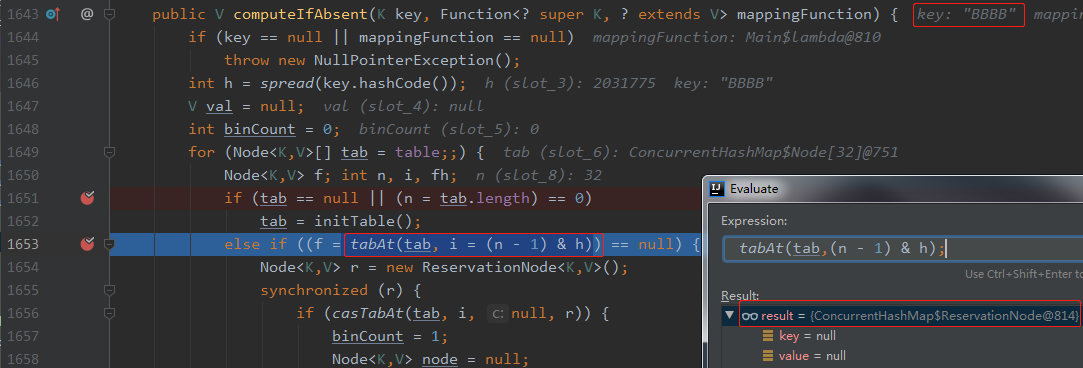Click the 'Use Ctrl+Shift+Enter to' hint text
The image size is (1083, 368).
coord(1024,274)
